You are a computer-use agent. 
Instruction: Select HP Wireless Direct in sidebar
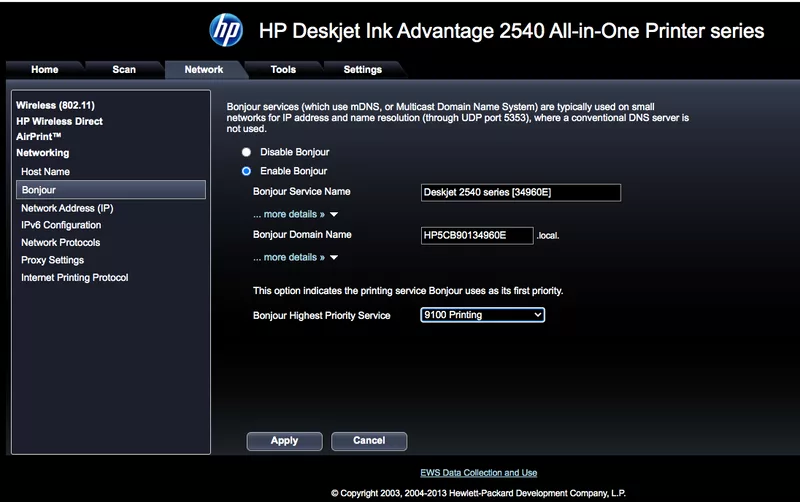pos(59,121)
